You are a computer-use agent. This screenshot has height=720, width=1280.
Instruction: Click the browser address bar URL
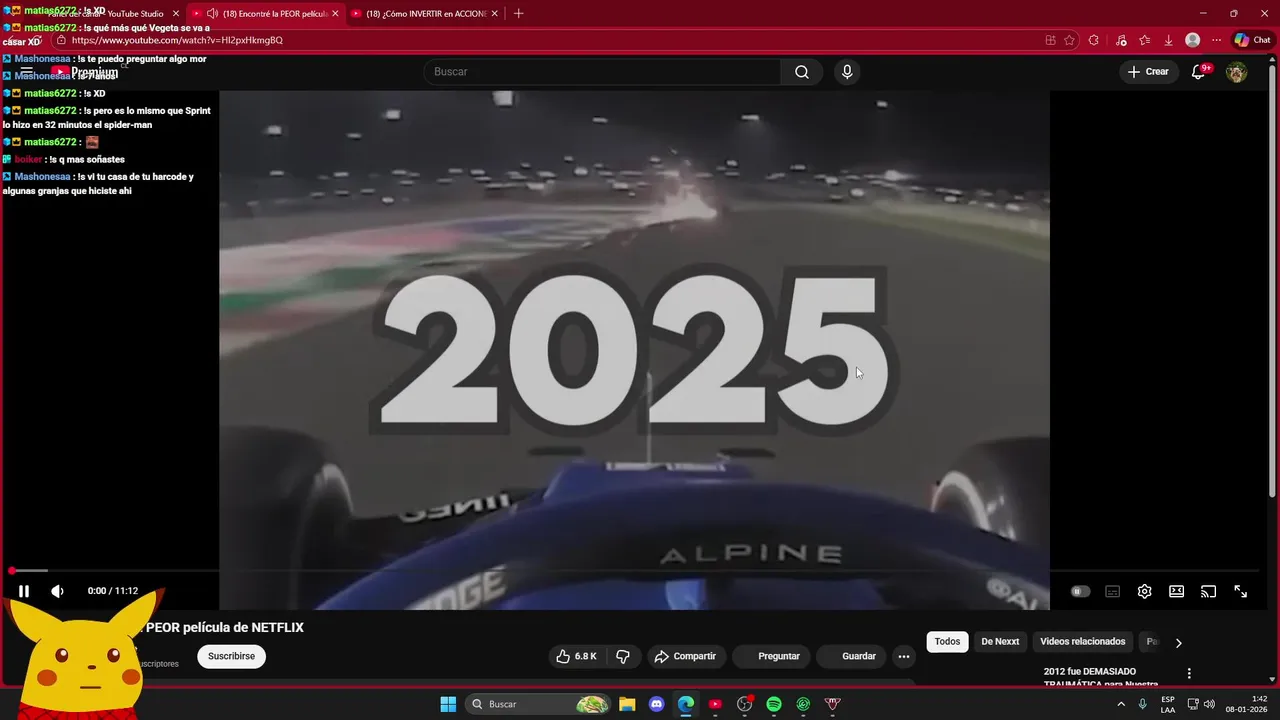[177, 40]
